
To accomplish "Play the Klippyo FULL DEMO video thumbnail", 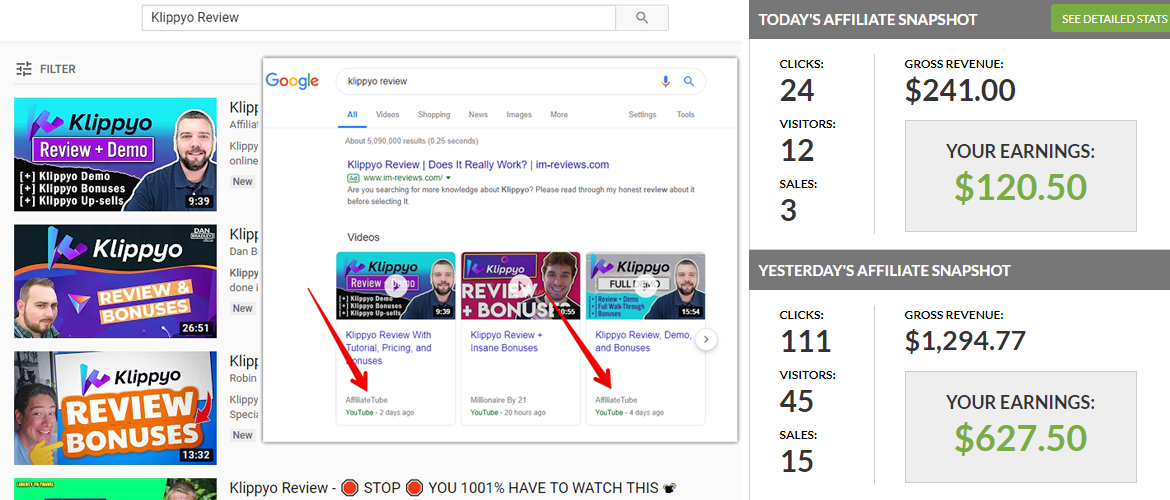I will [x=645, y=287].
